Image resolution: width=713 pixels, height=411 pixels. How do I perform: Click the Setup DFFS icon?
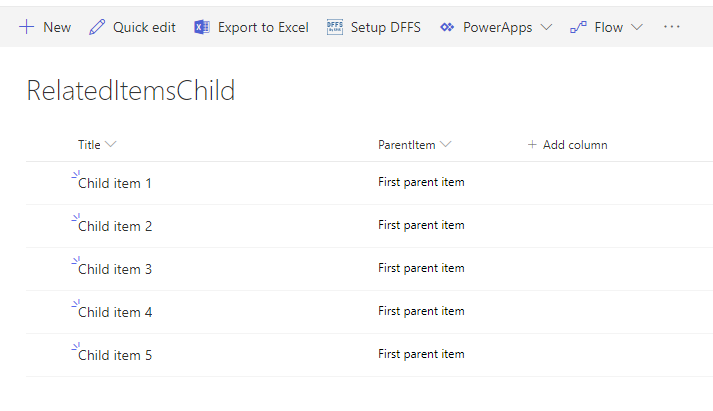335,27
